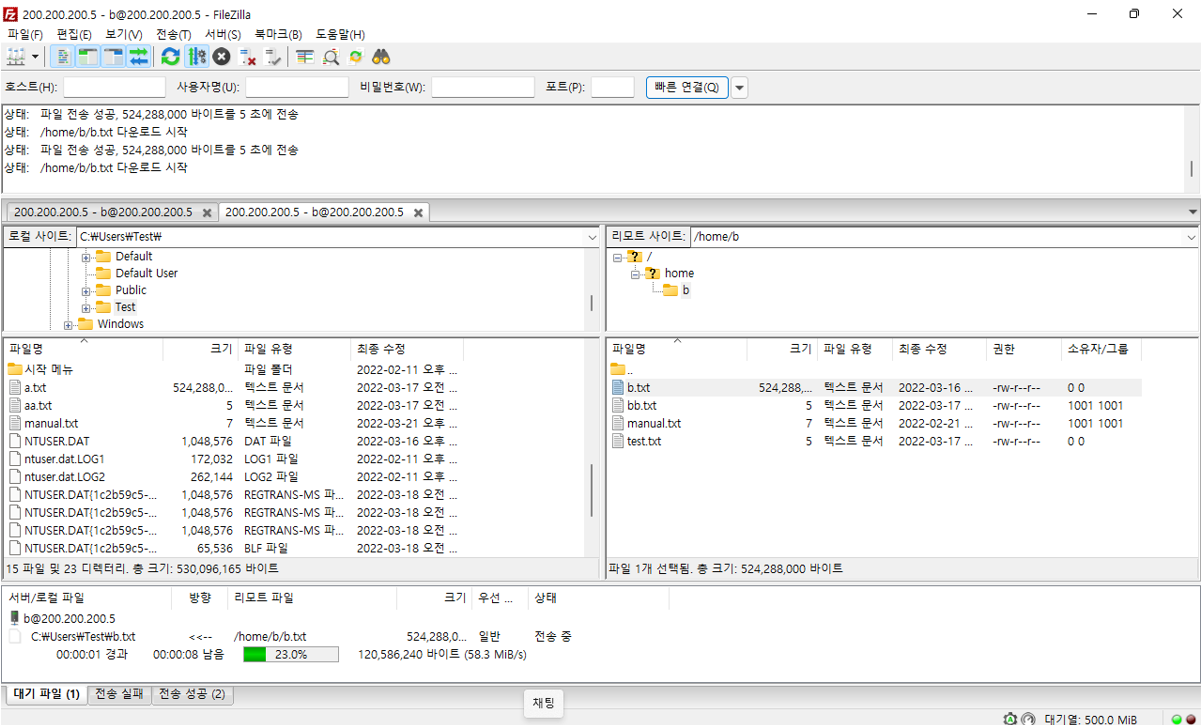Toggle remote directory tree display
Viewport: 1202px width, 725px height.
[113, 57]
